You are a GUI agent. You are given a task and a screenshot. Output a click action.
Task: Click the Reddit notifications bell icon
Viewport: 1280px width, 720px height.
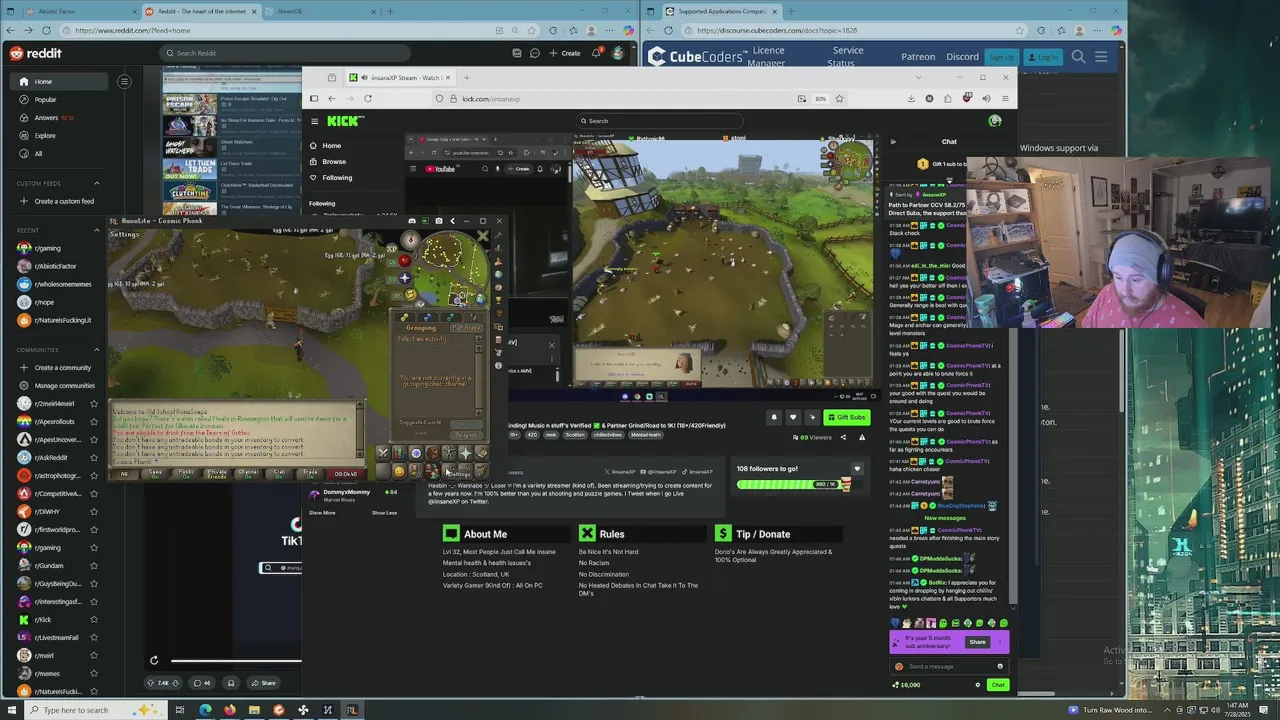pyautogui.click(x=597, y=53)
